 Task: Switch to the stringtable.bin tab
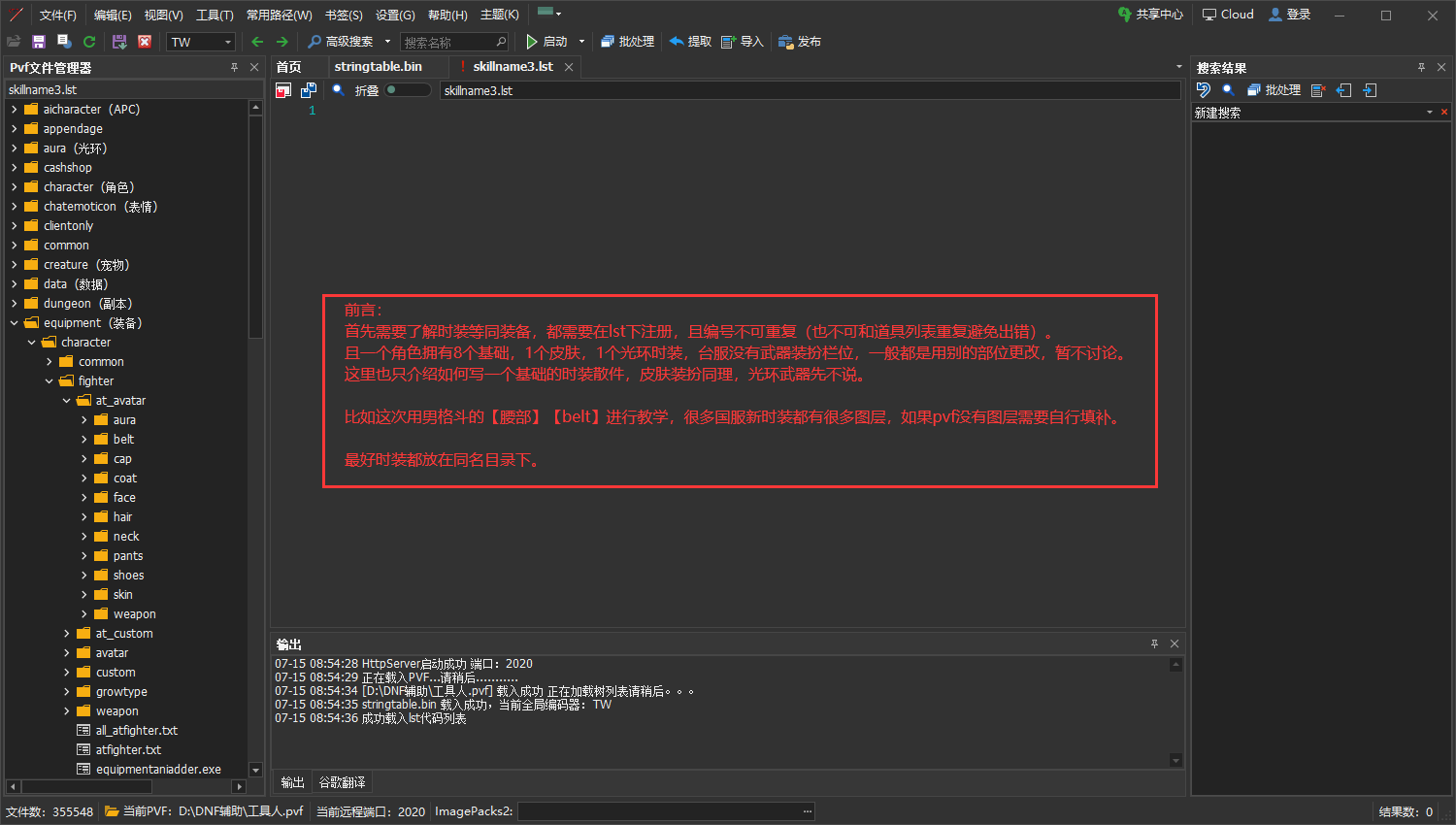tap(378, 67)
